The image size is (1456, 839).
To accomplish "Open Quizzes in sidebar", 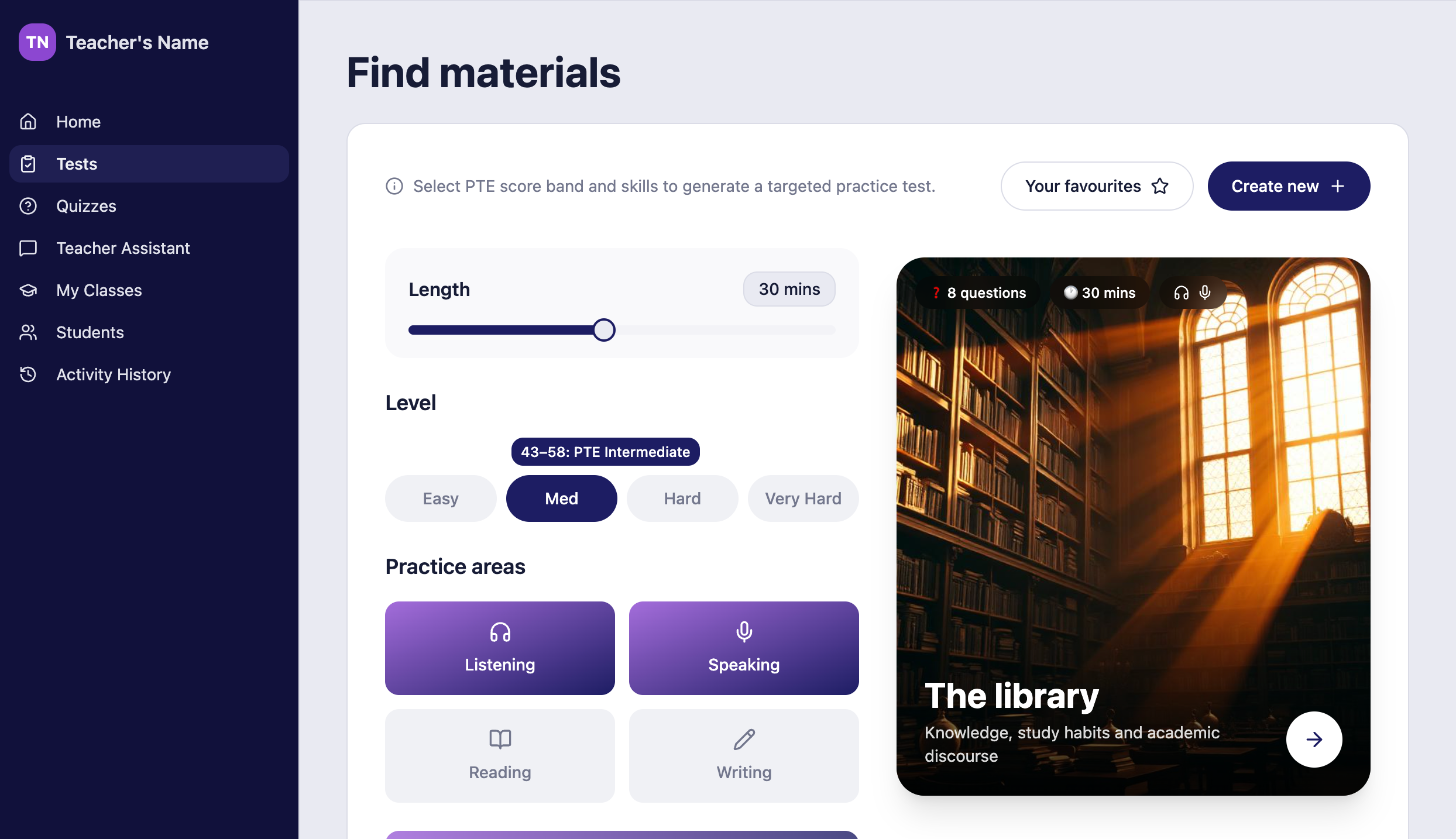I will coord(149,206).
